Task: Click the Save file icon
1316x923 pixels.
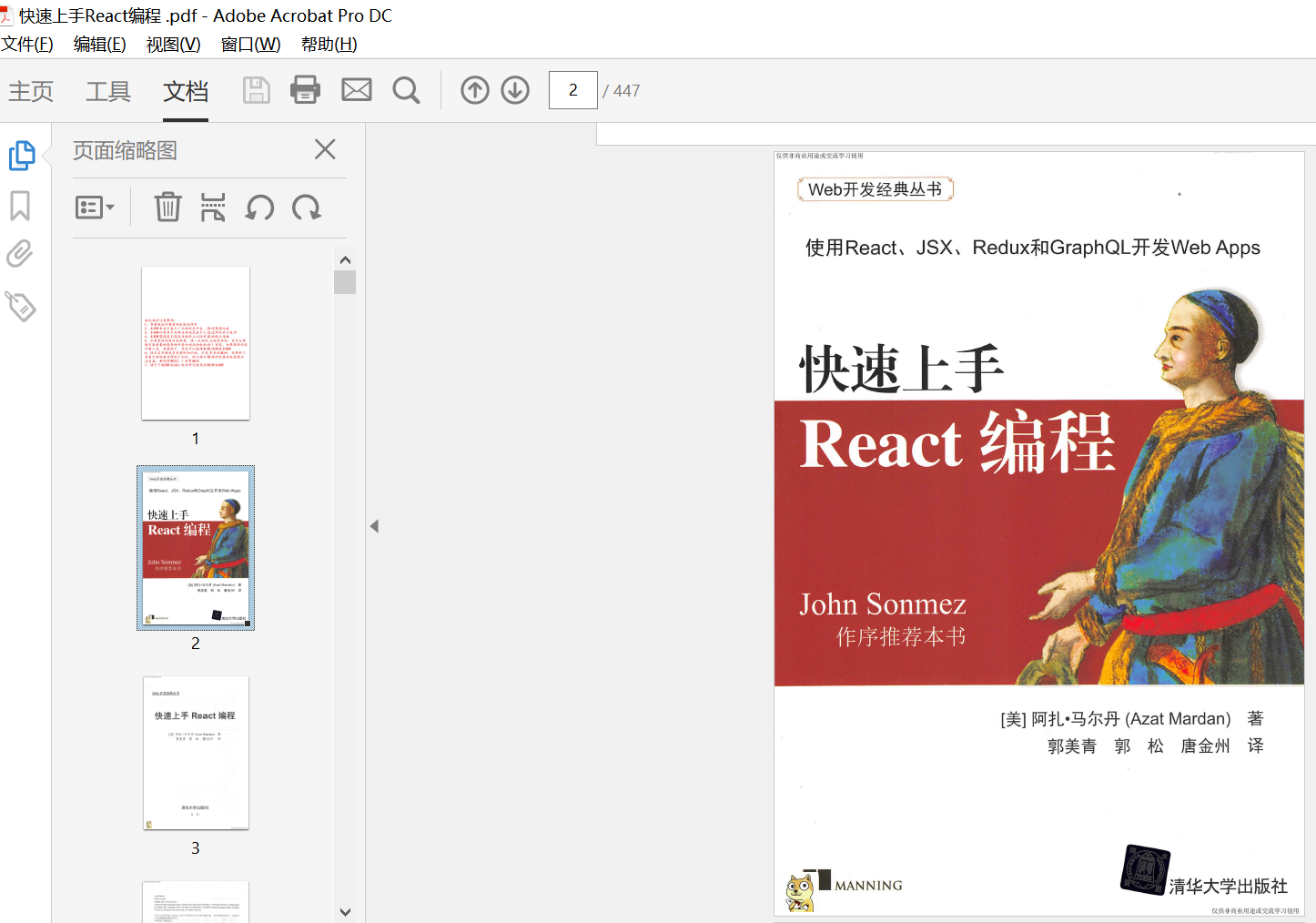Action: coord(257,90)
